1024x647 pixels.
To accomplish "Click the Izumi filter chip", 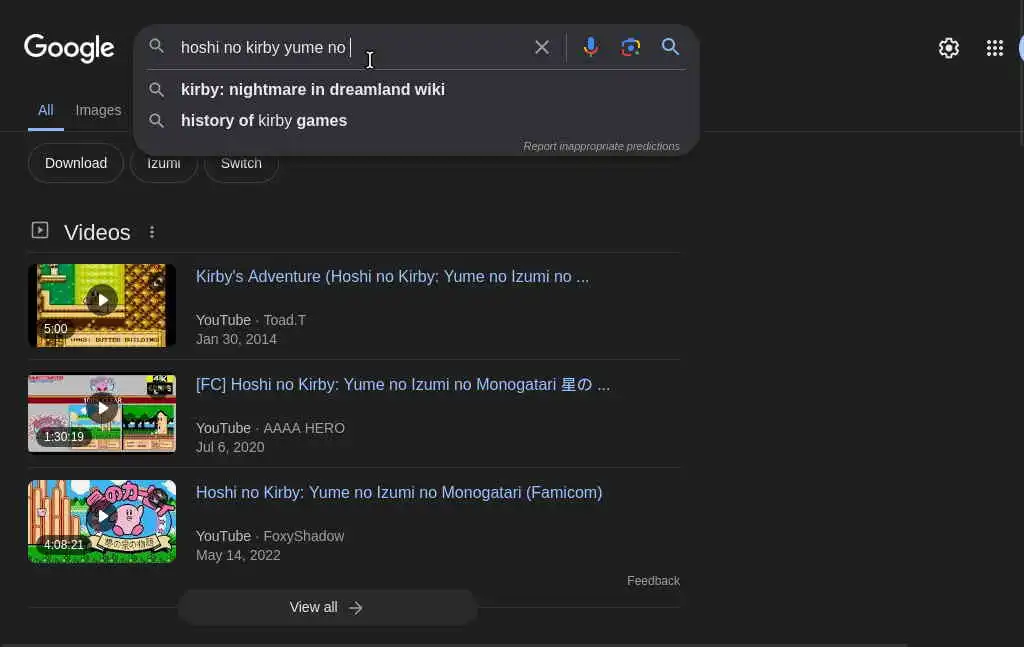I will click(163, 163).
